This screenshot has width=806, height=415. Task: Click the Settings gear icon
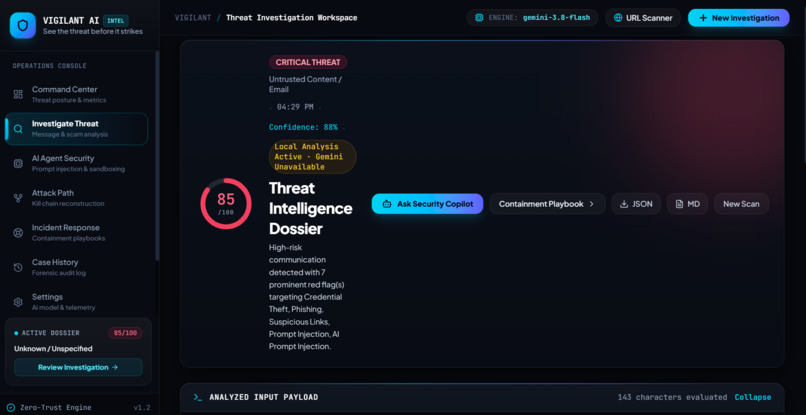pyautogui.click(x=18, y=302)
